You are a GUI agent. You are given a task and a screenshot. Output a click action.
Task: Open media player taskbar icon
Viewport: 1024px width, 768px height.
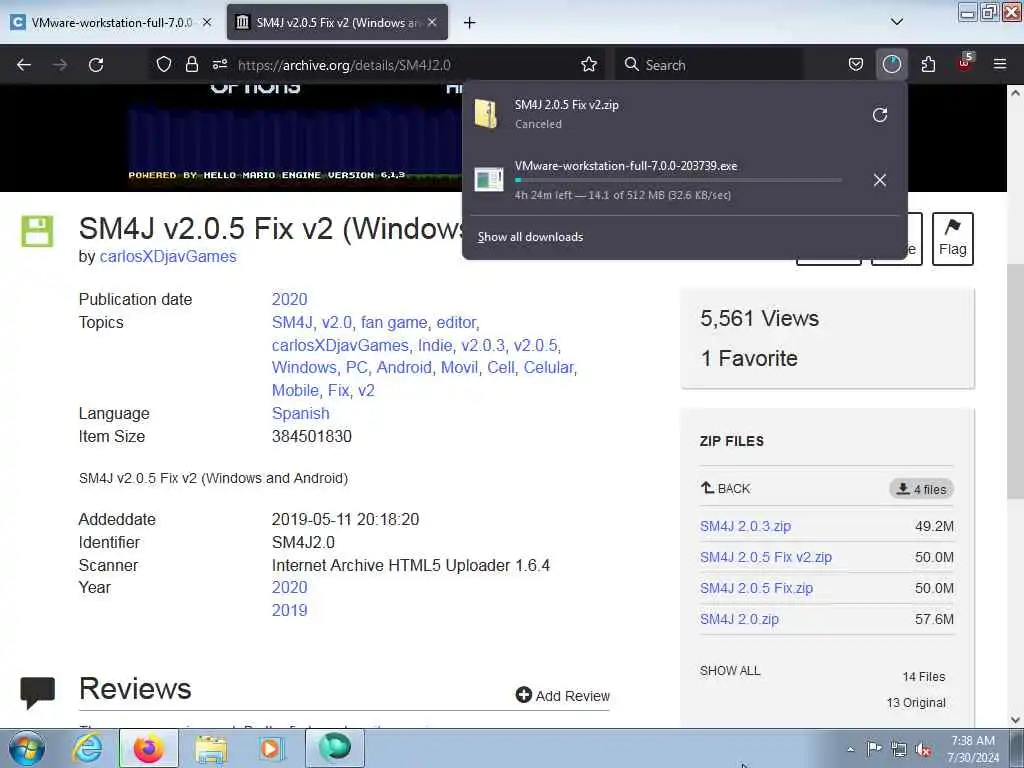[x=270, y=748]
